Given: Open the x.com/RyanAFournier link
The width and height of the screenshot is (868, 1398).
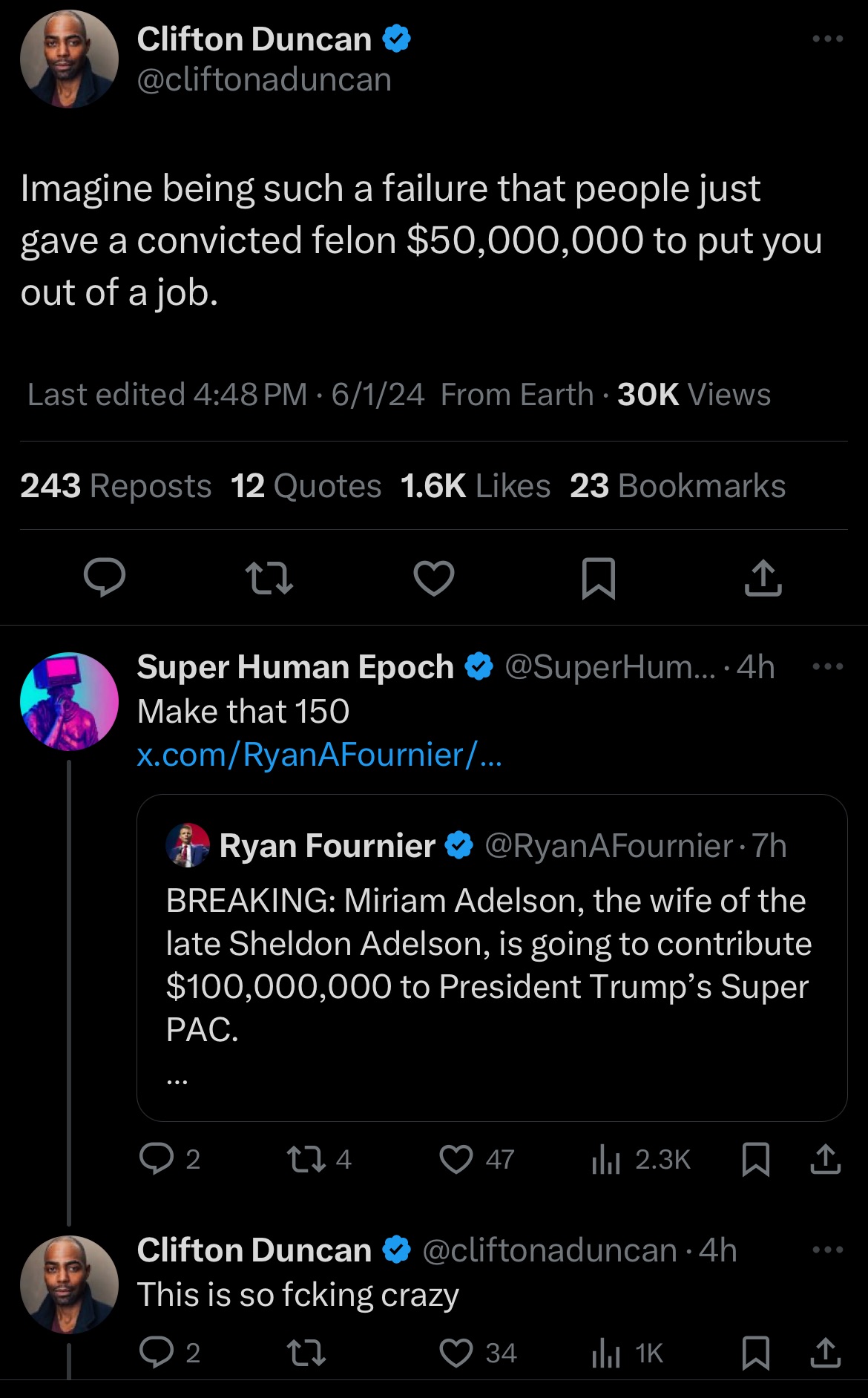Looking at the screenshot, I should (320, 755).
